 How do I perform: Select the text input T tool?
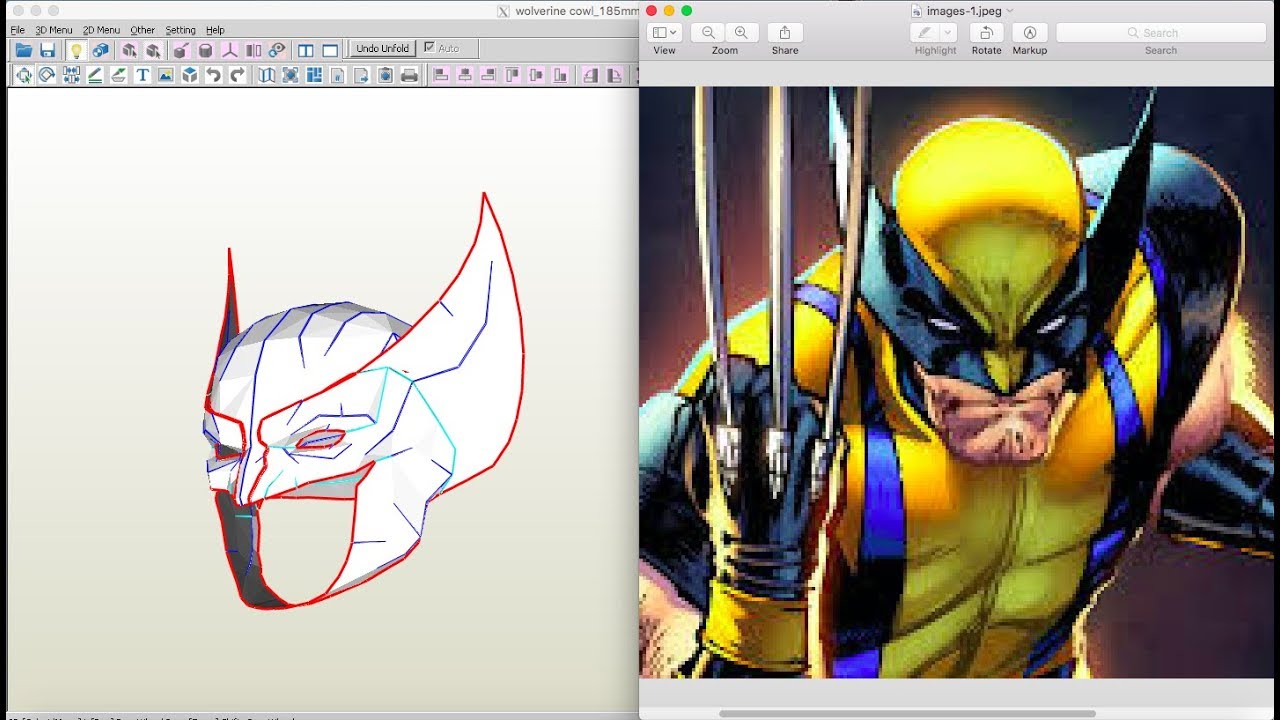point(143,75)
